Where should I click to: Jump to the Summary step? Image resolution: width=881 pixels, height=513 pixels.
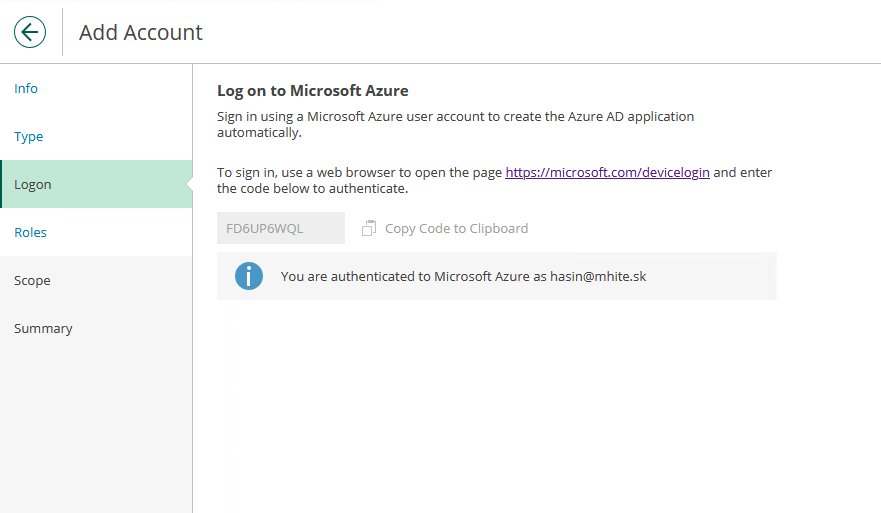point(43,329)
